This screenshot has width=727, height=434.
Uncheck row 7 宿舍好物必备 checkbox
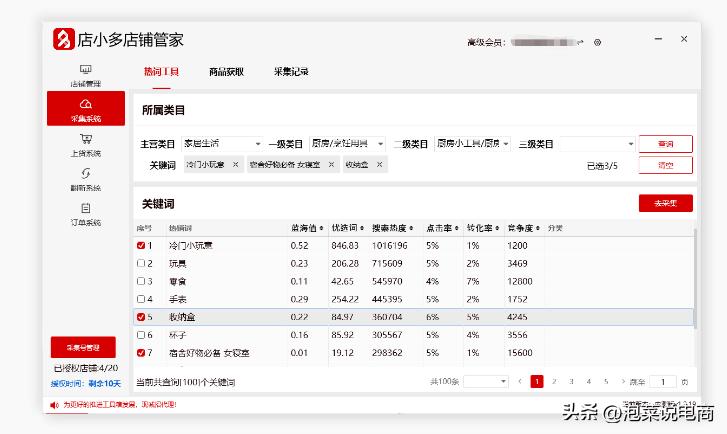tap(141, 353)
